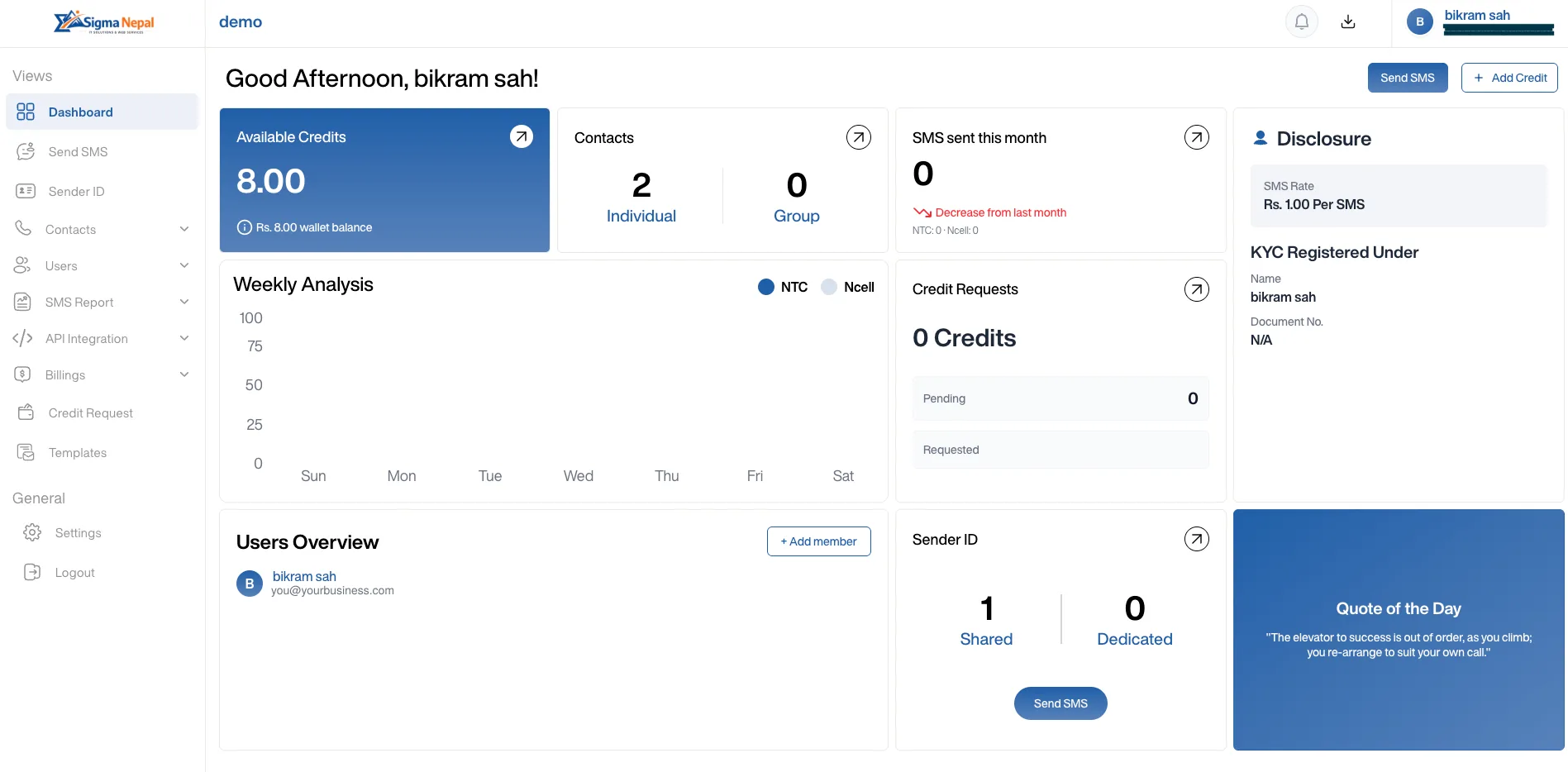Click the top-right Send SMS button
Image resolution: width=1568 pixels, height=772 pixels.
pos(1407,78)
